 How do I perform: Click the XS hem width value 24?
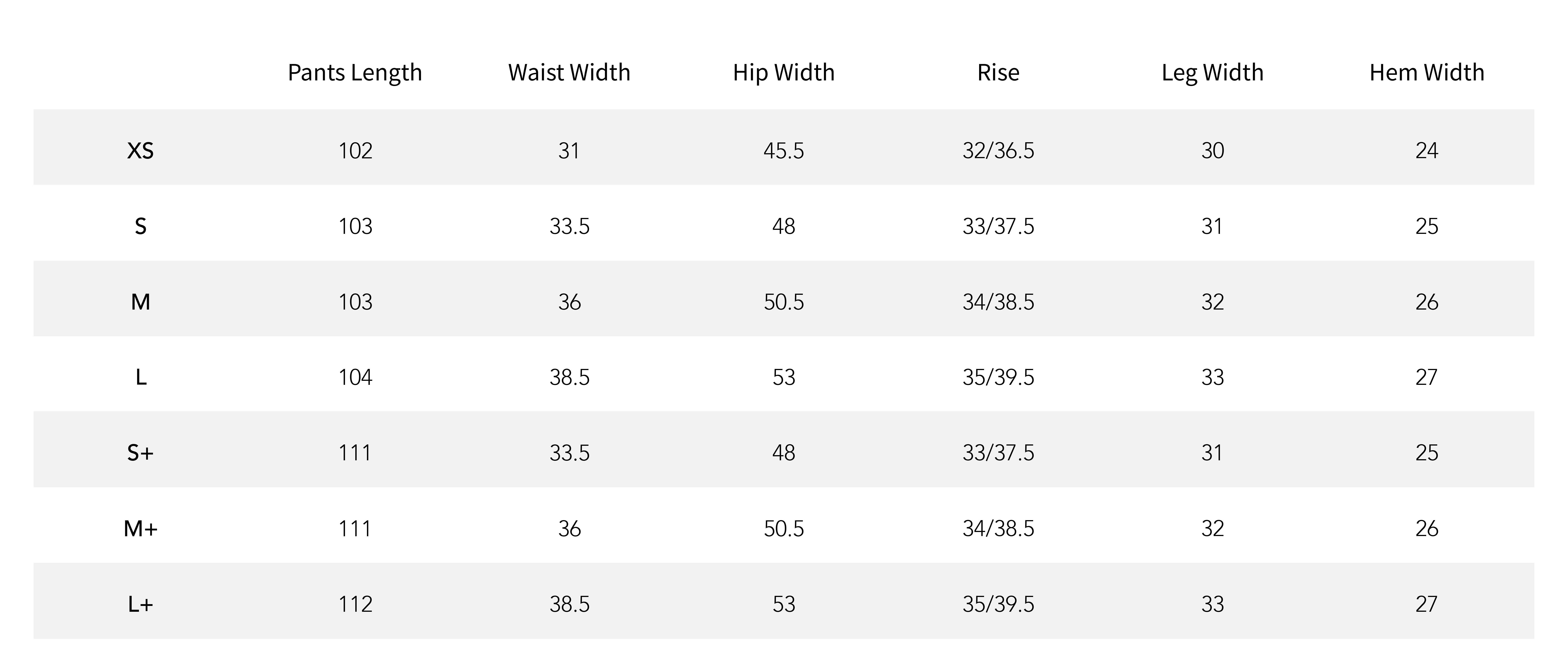tap(1427, 150)
